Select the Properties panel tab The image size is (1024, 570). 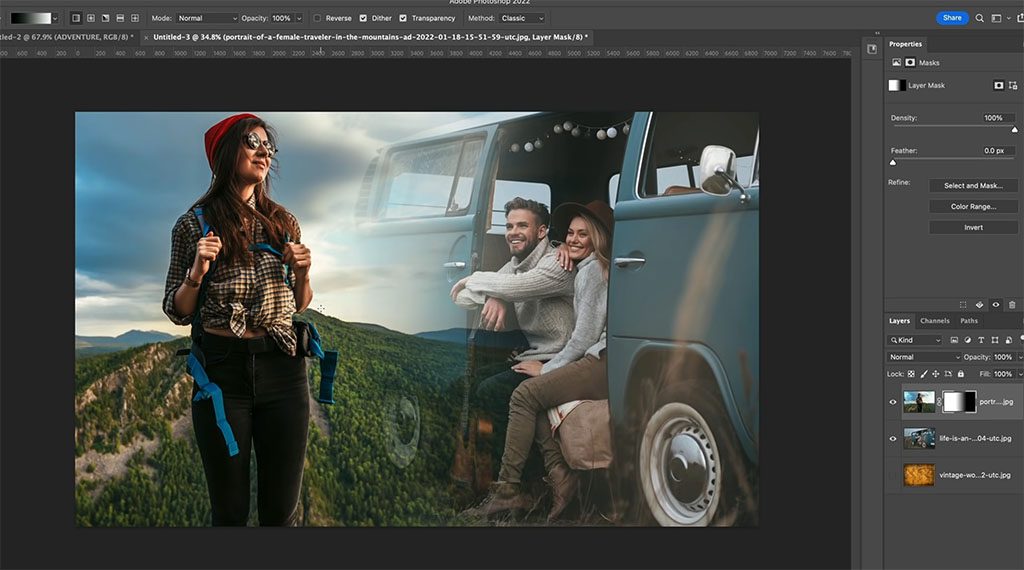point(905,44)
